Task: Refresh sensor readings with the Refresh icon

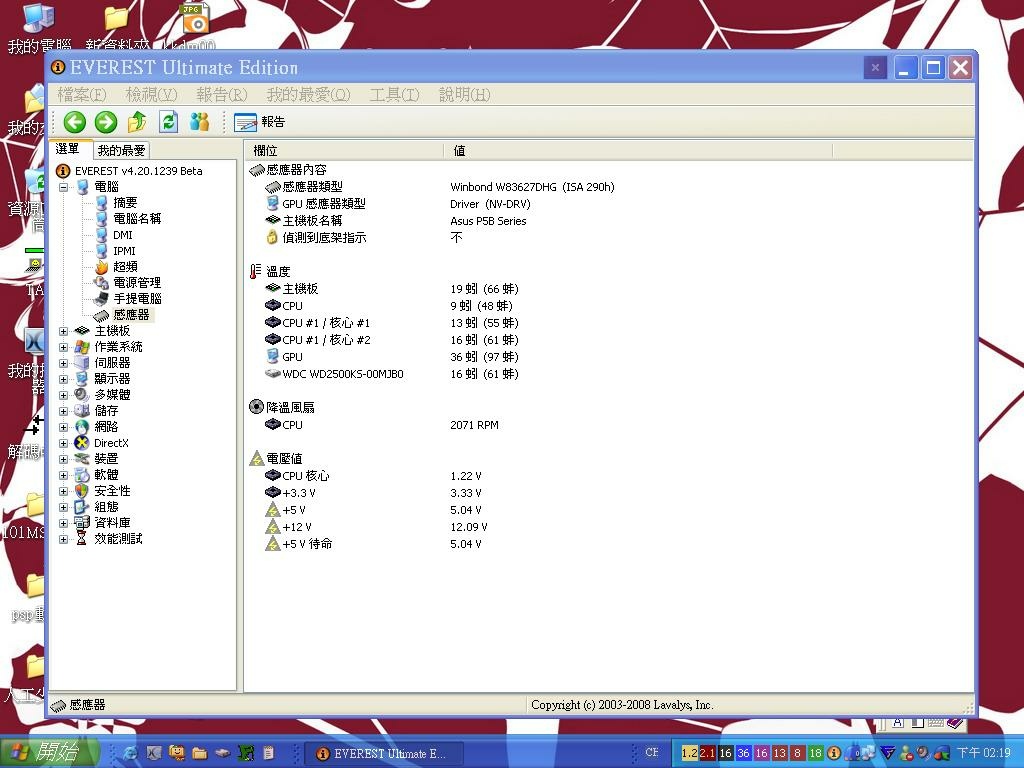Action: (168, 121)
